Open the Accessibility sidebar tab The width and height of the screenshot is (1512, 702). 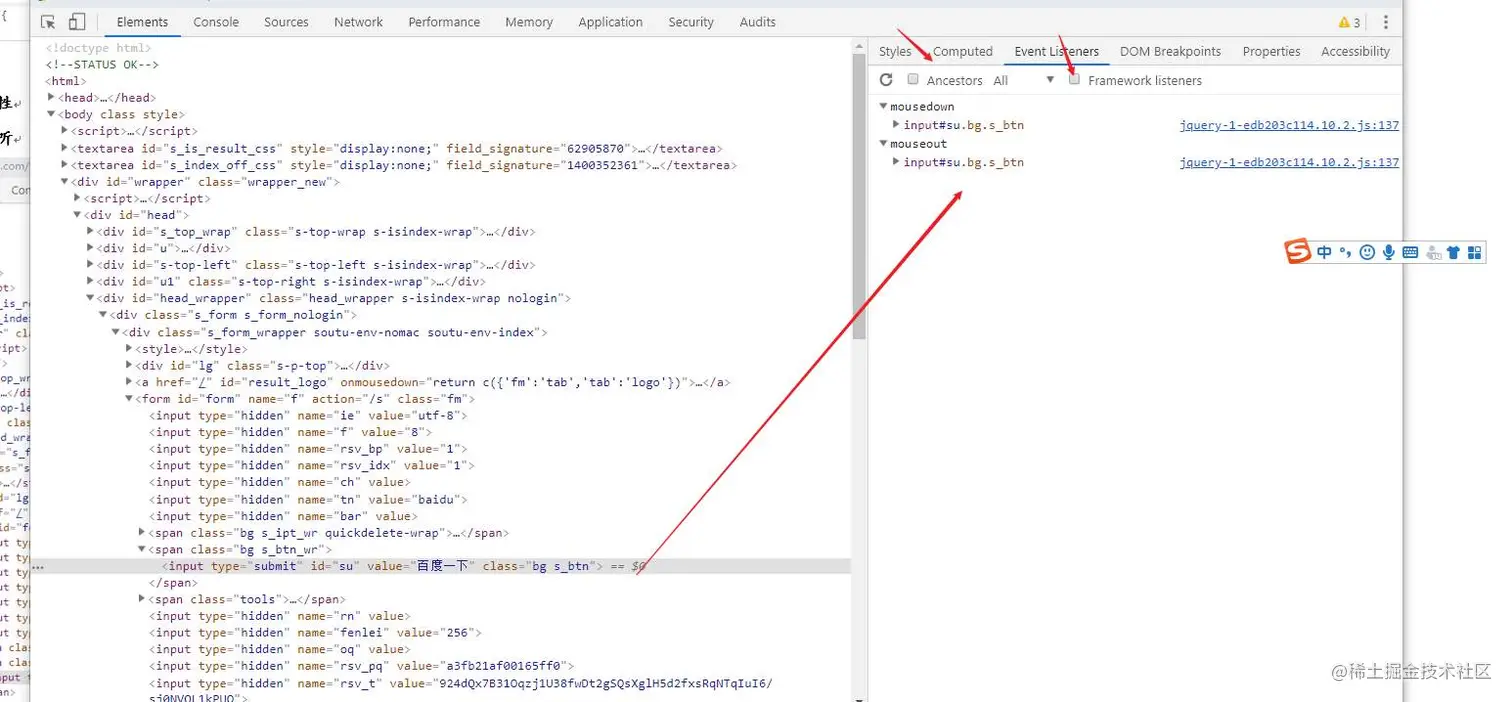pos(1355,52)
